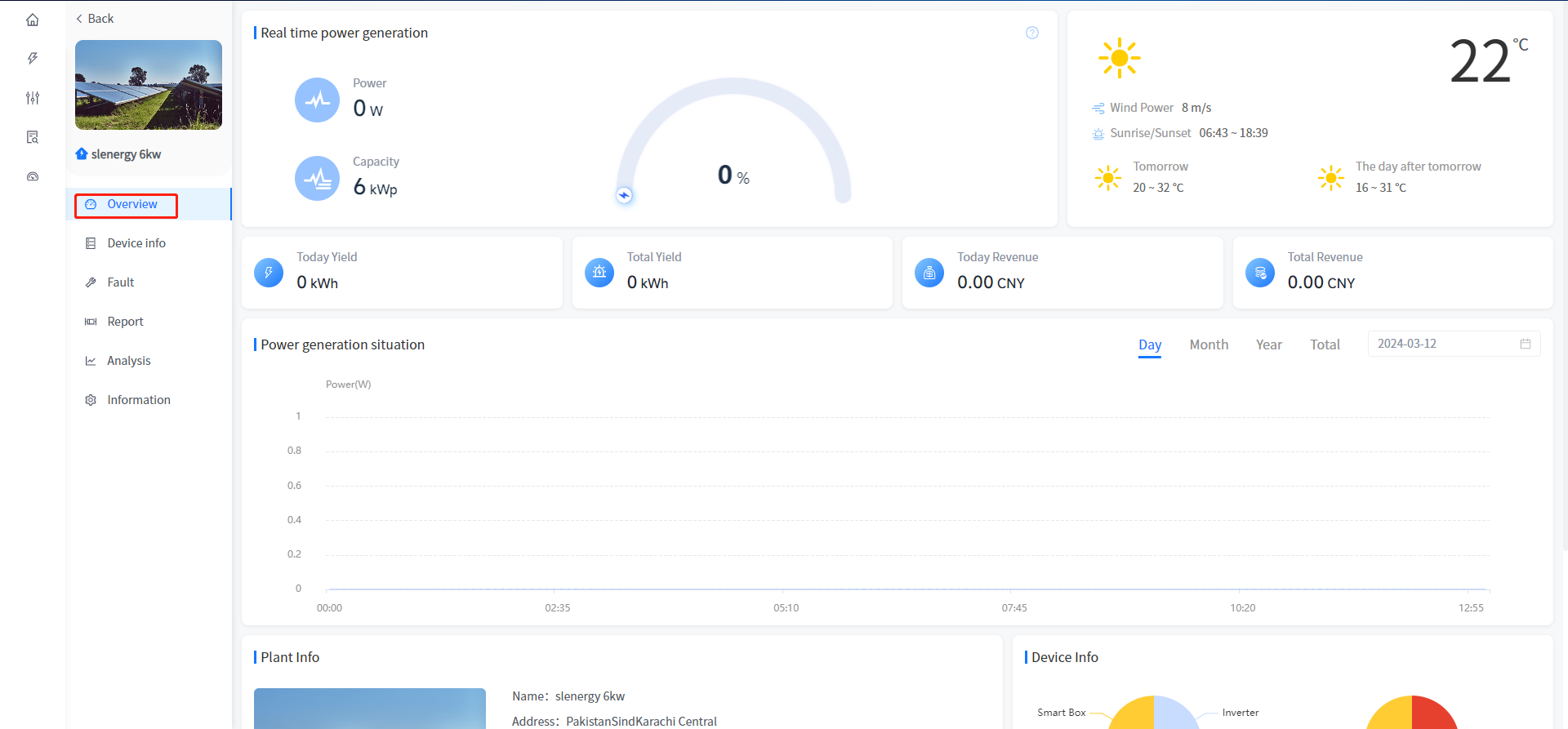Click the solar plant thumbnail image

tap(149, 85)
